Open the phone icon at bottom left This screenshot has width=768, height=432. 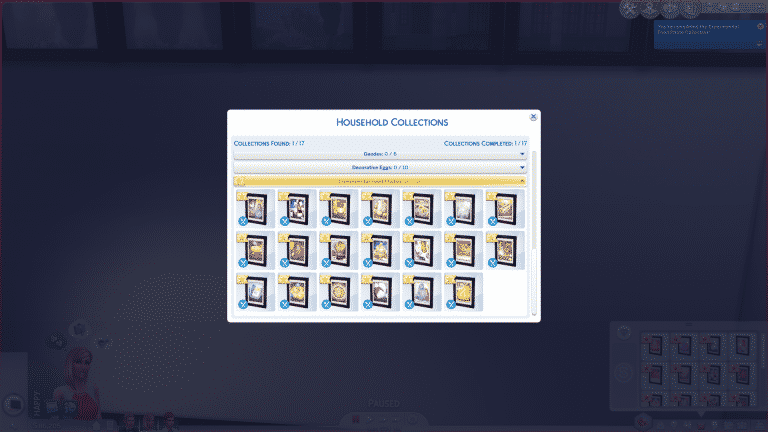tap(14, 405)
